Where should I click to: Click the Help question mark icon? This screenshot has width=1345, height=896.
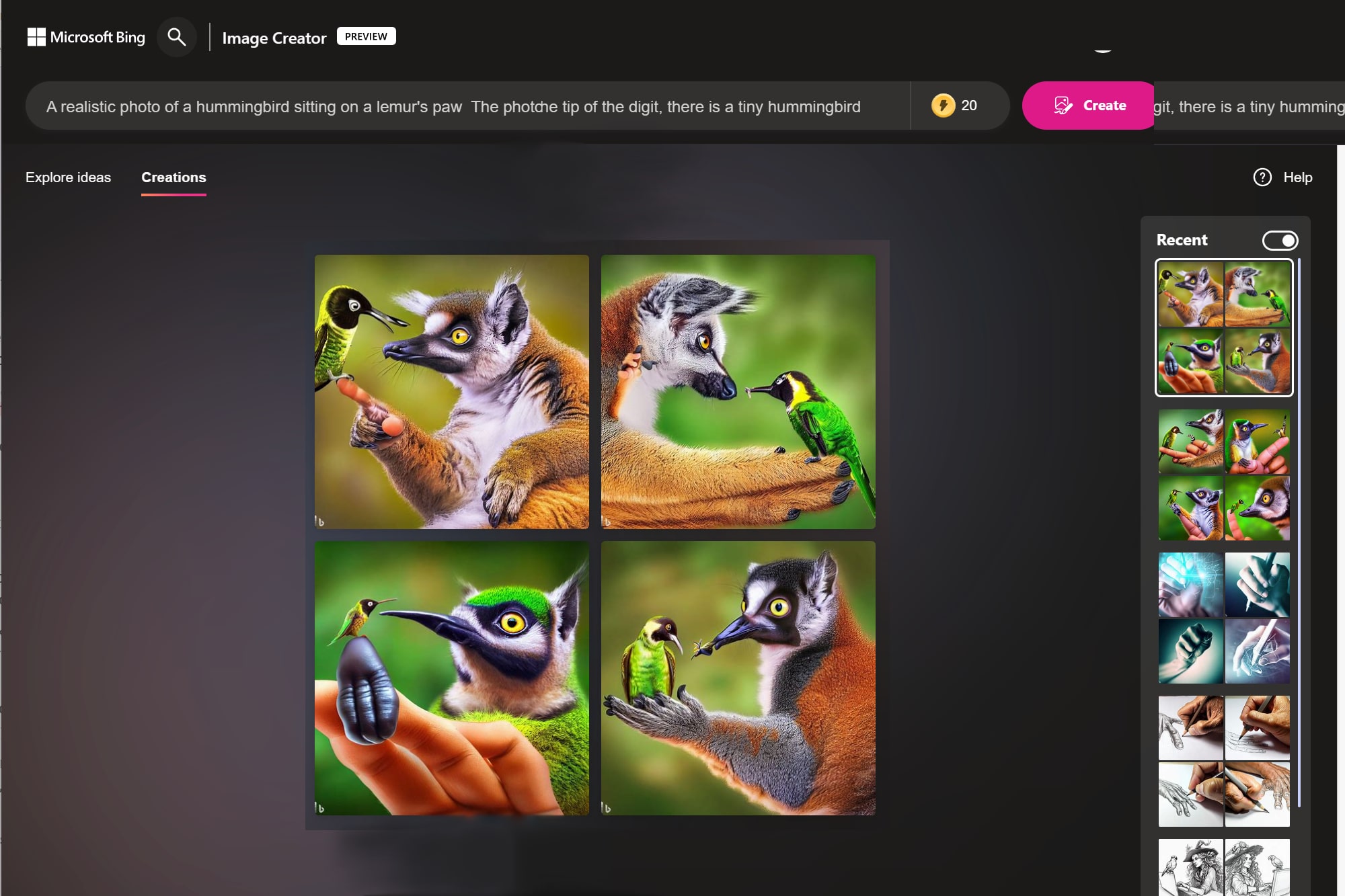1263,177
